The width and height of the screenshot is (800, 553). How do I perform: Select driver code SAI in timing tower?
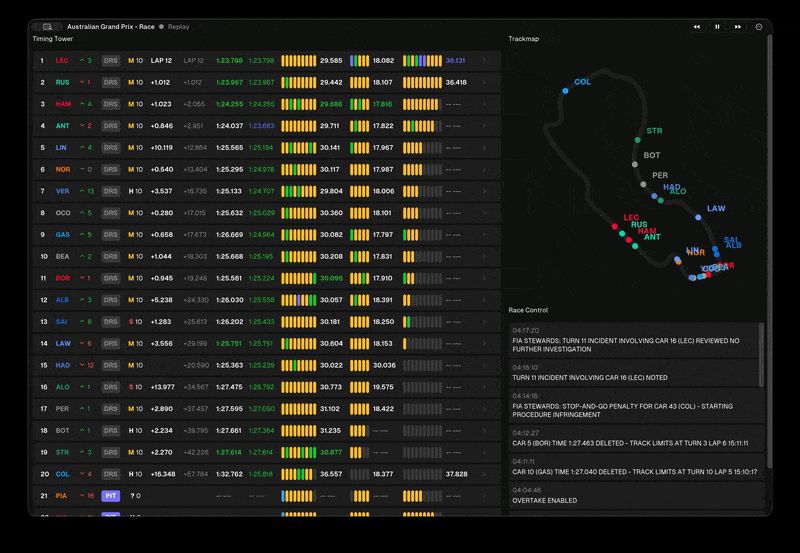[62, 322]
